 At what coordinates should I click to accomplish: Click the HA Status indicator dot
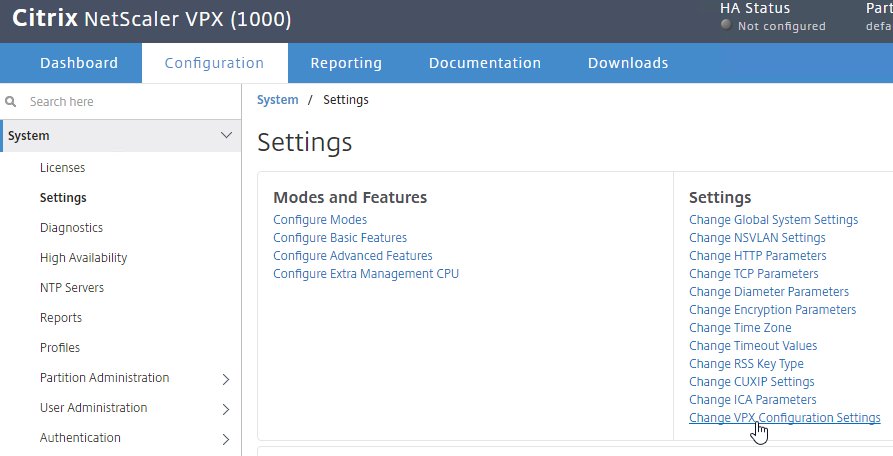(x=726, y=24)
